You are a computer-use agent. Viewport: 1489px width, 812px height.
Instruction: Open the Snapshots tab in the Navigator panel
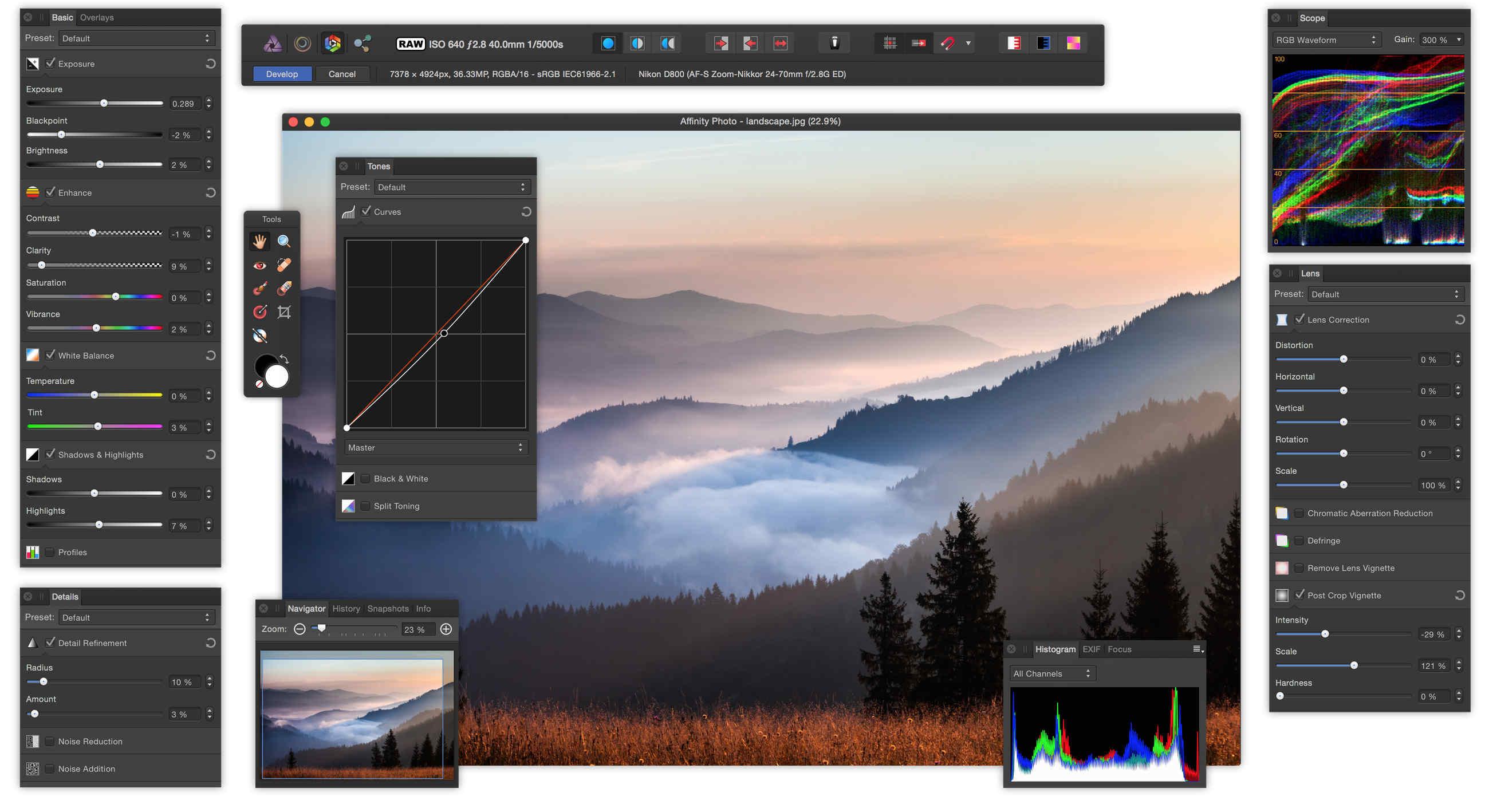pyautogui.click(x=388, y=608)
